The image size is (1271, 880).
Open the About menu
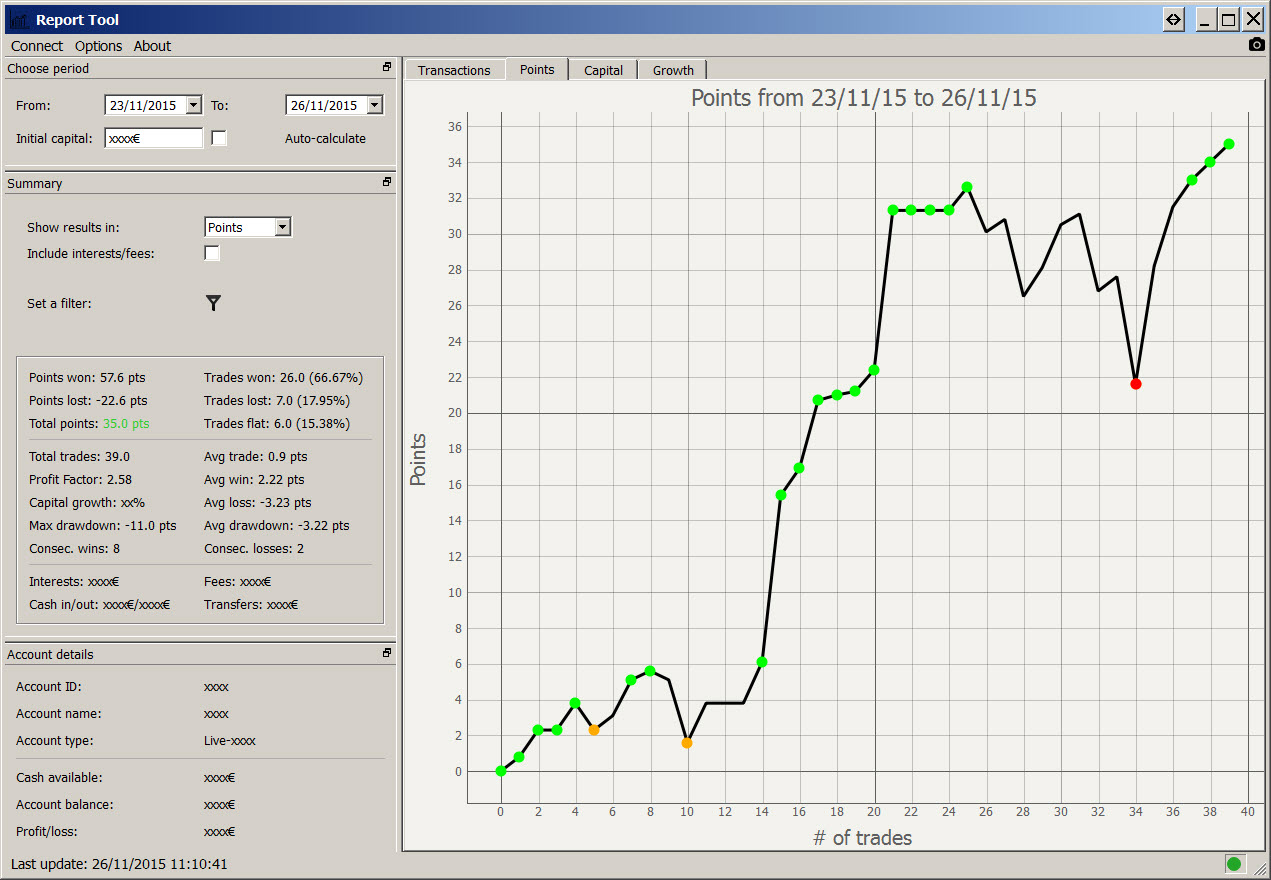152,46
